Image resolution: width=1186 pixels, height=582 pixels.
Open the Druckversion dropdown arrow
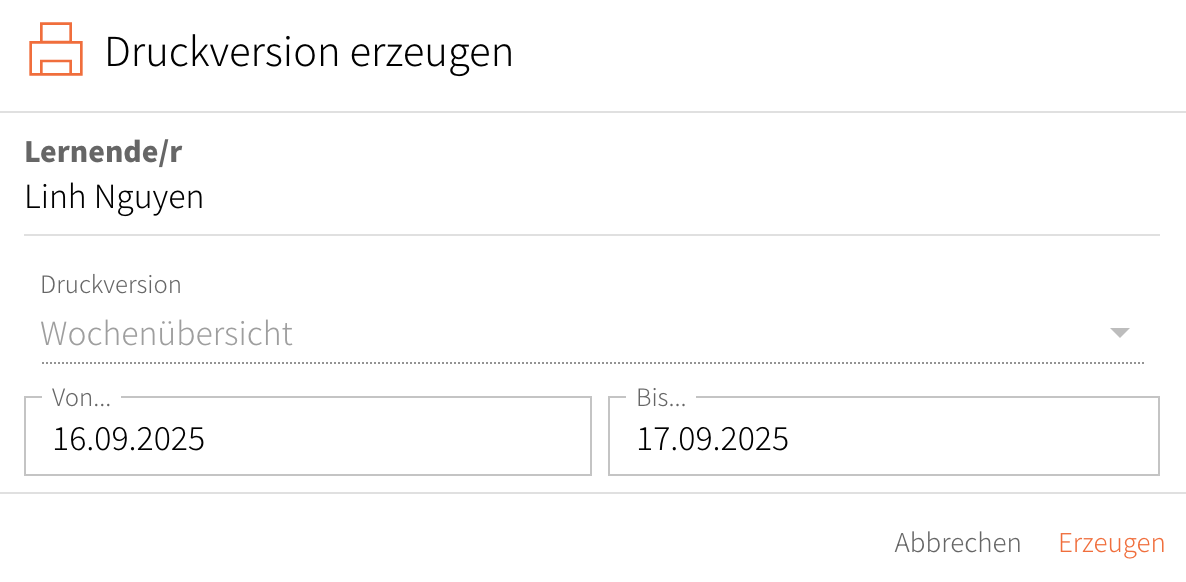click(1120, 333)
